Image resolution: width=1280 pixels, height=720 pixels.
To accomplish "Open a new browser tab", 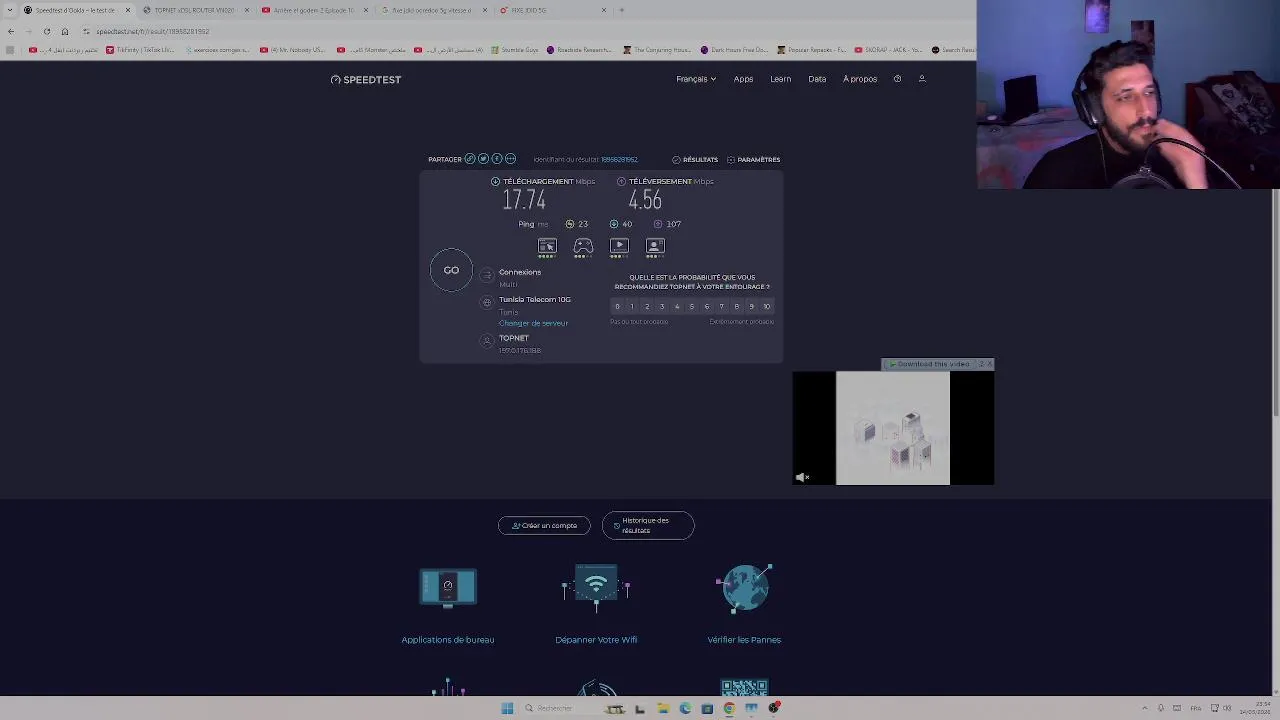I will 621,10.
